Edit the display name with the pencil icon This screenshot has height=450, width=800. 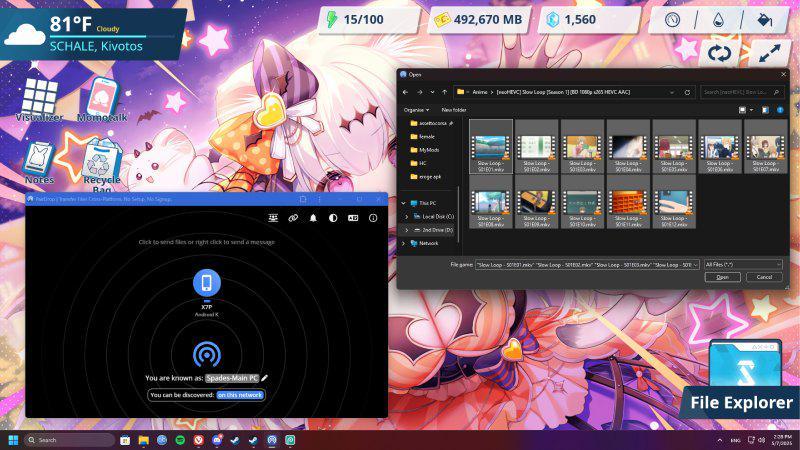tap(264, 378)
